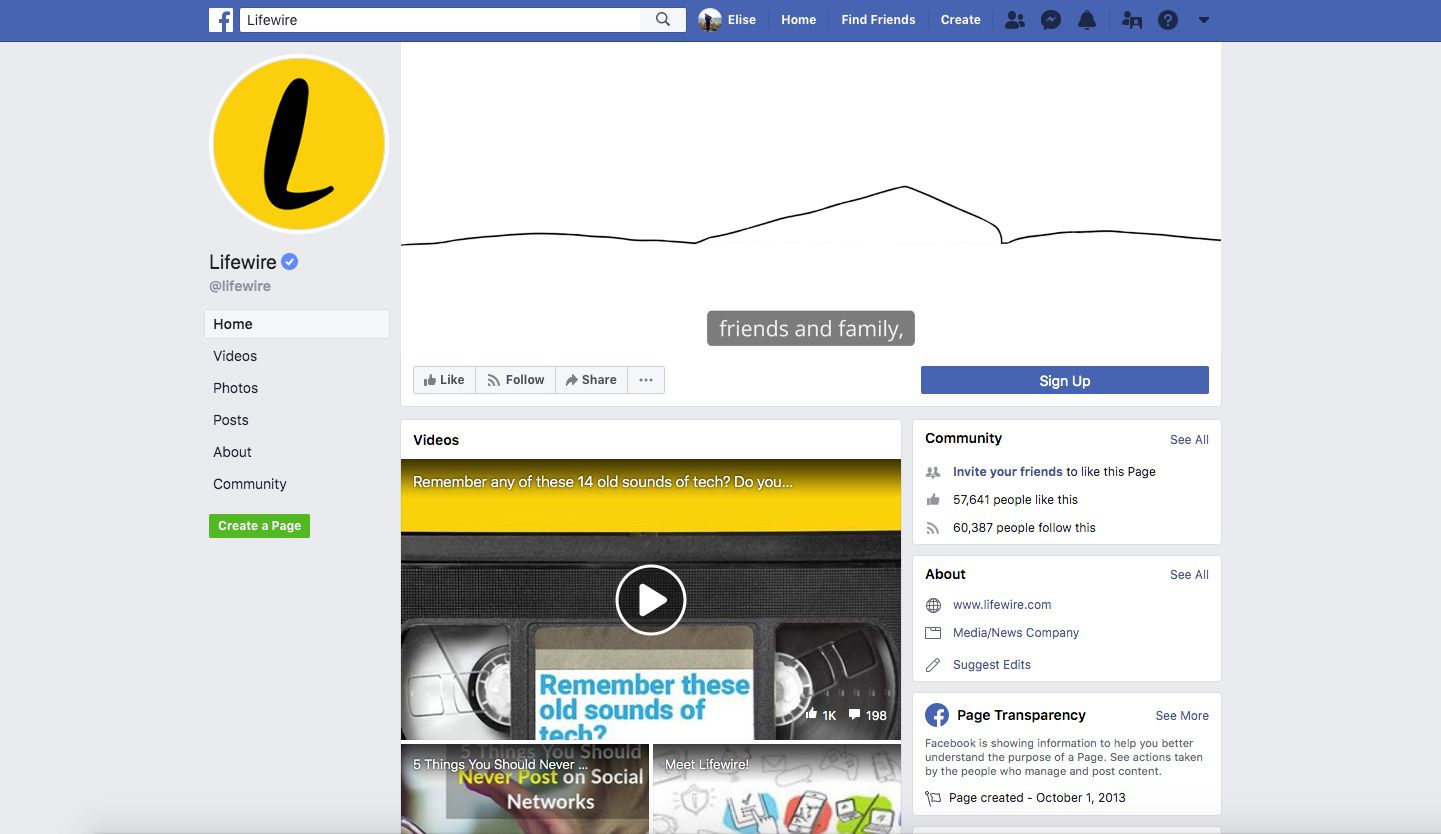Select Home in page sidebar
Viewport: 1441px width, 834px height.
297,324
